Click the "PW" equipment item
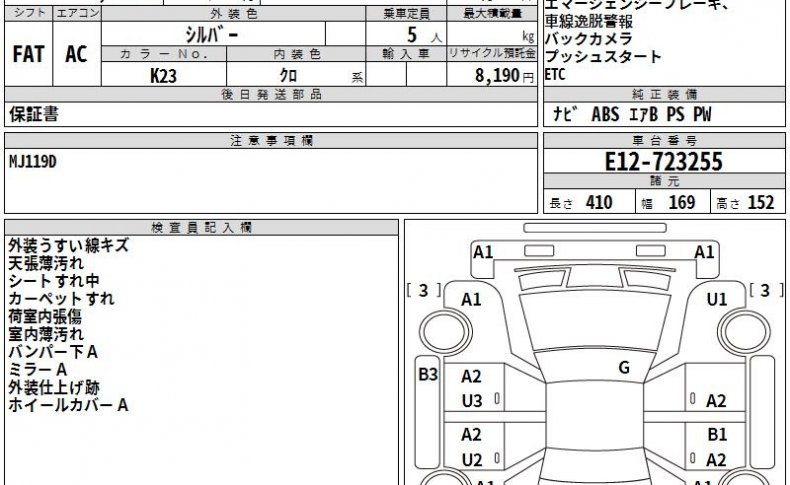 [702, 114]
